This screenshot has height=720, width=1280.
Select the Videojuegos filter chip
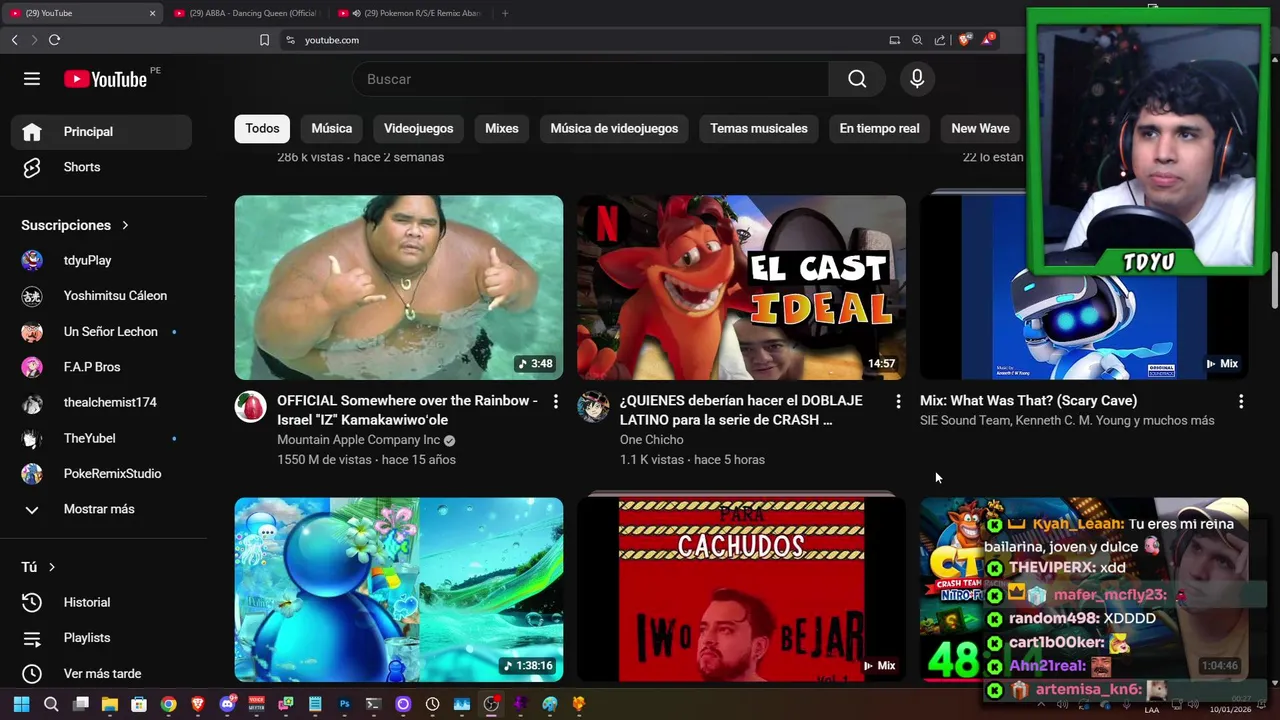(418, 128)
